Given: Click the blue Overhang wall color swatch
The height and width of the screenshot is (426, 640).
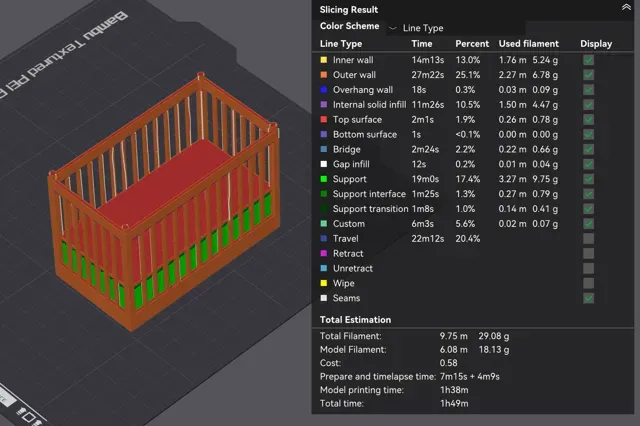Looking at the screenshot, I should (x=324, y=90).
